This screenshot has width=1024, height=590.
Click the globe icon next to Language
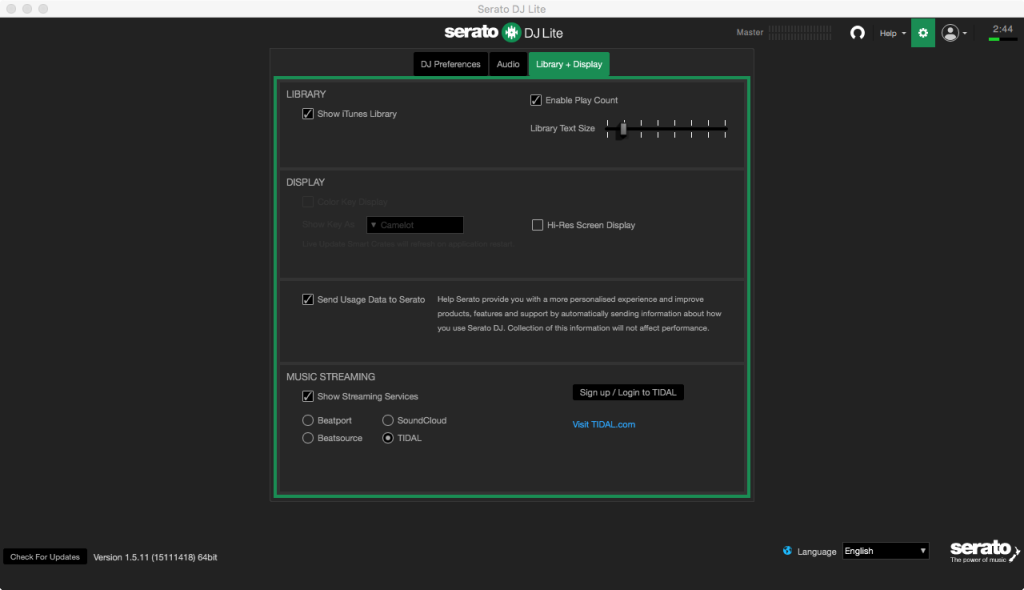(x=788, y=551)
